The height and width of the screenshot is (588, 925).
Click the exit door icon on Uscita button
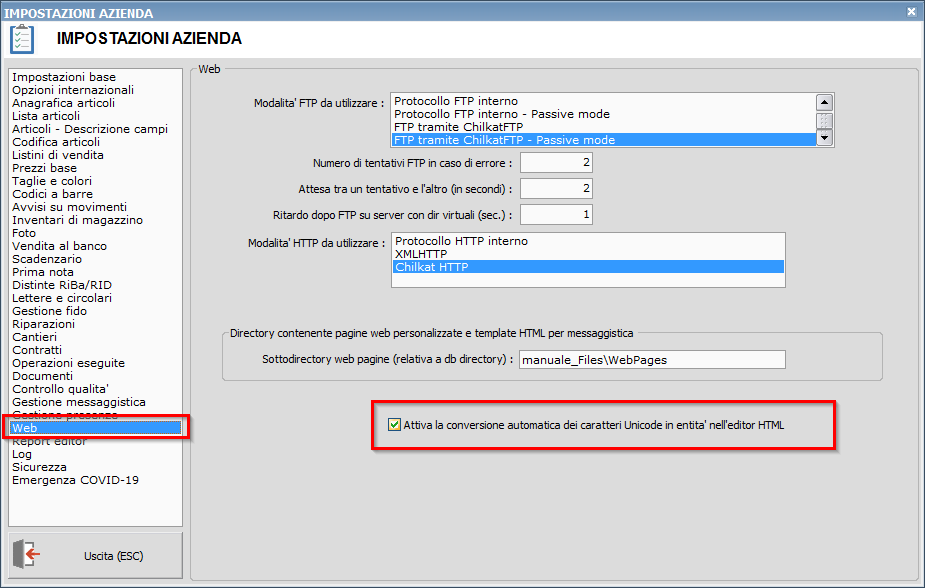(x=27, y=554)
